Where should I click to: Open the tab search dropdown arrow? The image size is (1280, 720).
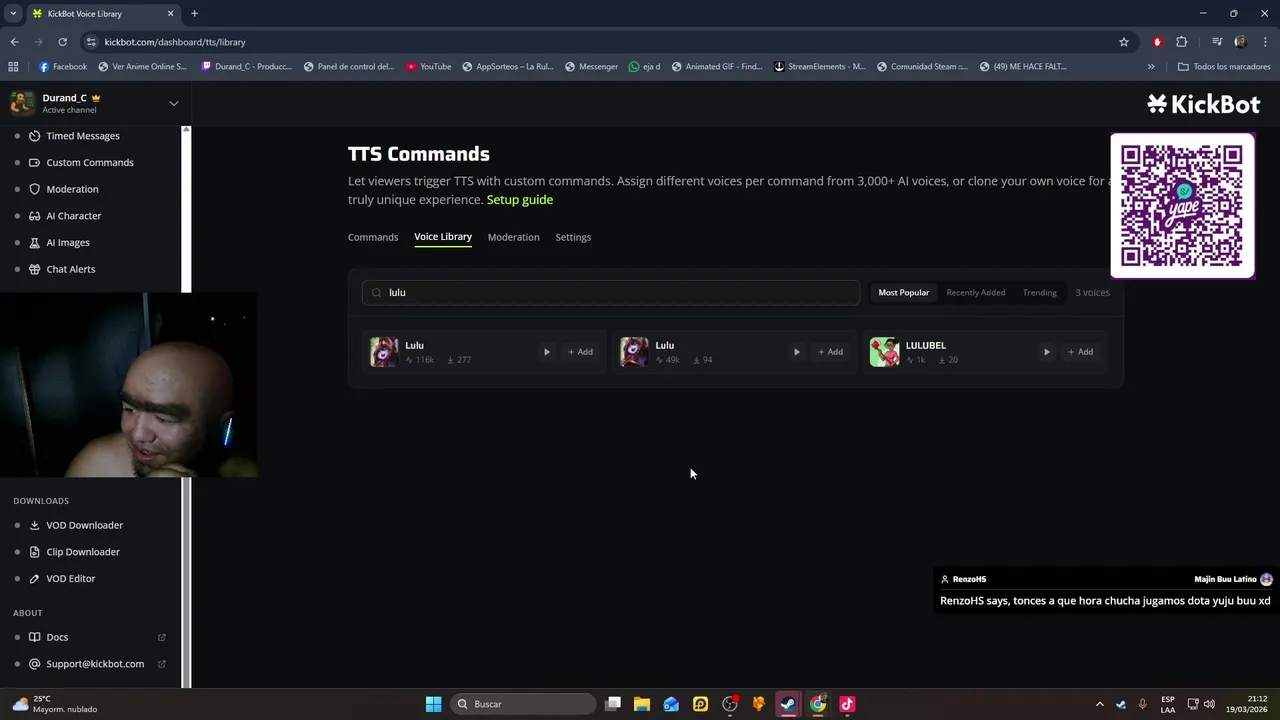[13, 14]
